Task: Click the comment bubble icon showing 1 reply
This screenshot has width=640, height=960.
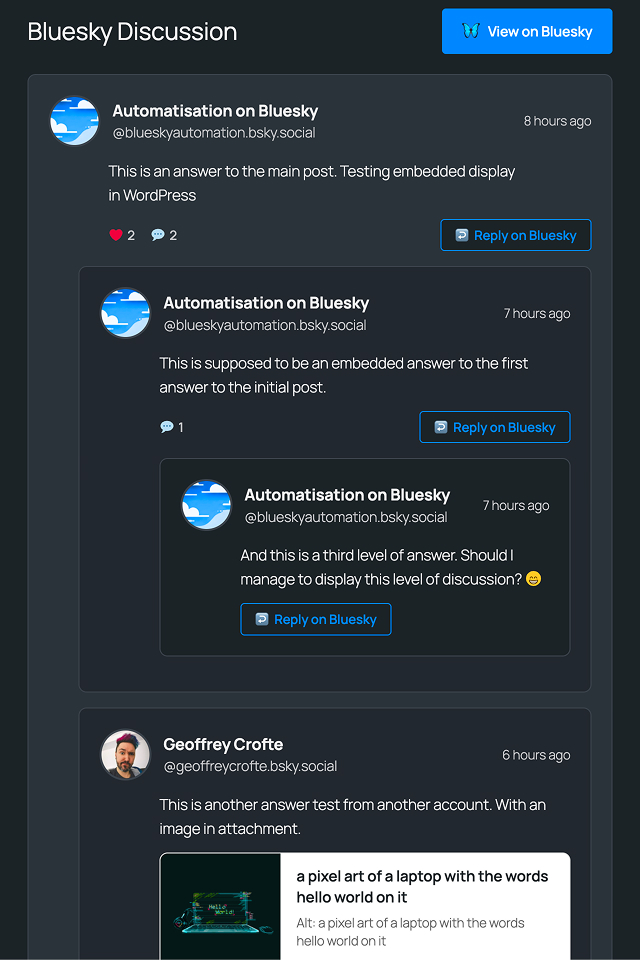Action: point(166,427)
